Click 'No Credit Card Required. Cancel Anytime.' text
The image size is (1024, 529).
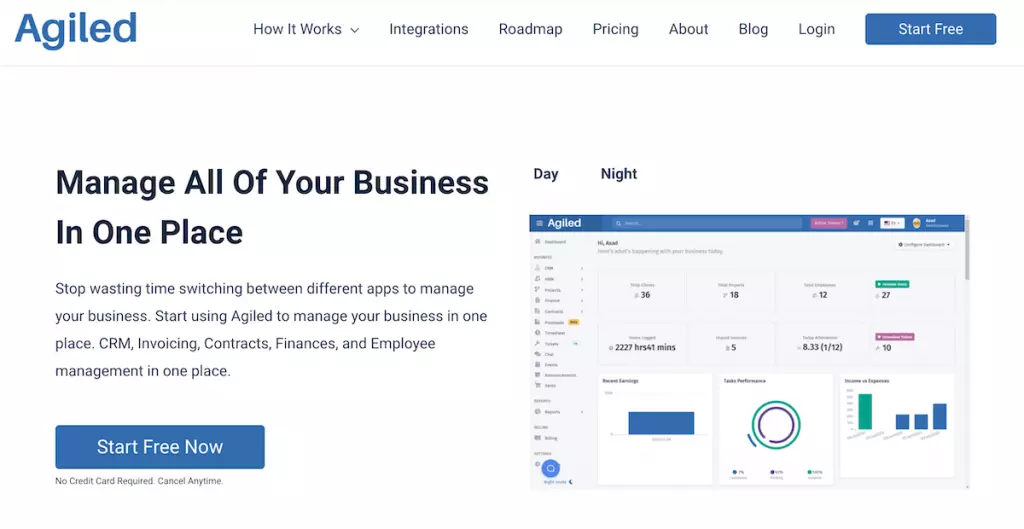click(x=139, y=481)
